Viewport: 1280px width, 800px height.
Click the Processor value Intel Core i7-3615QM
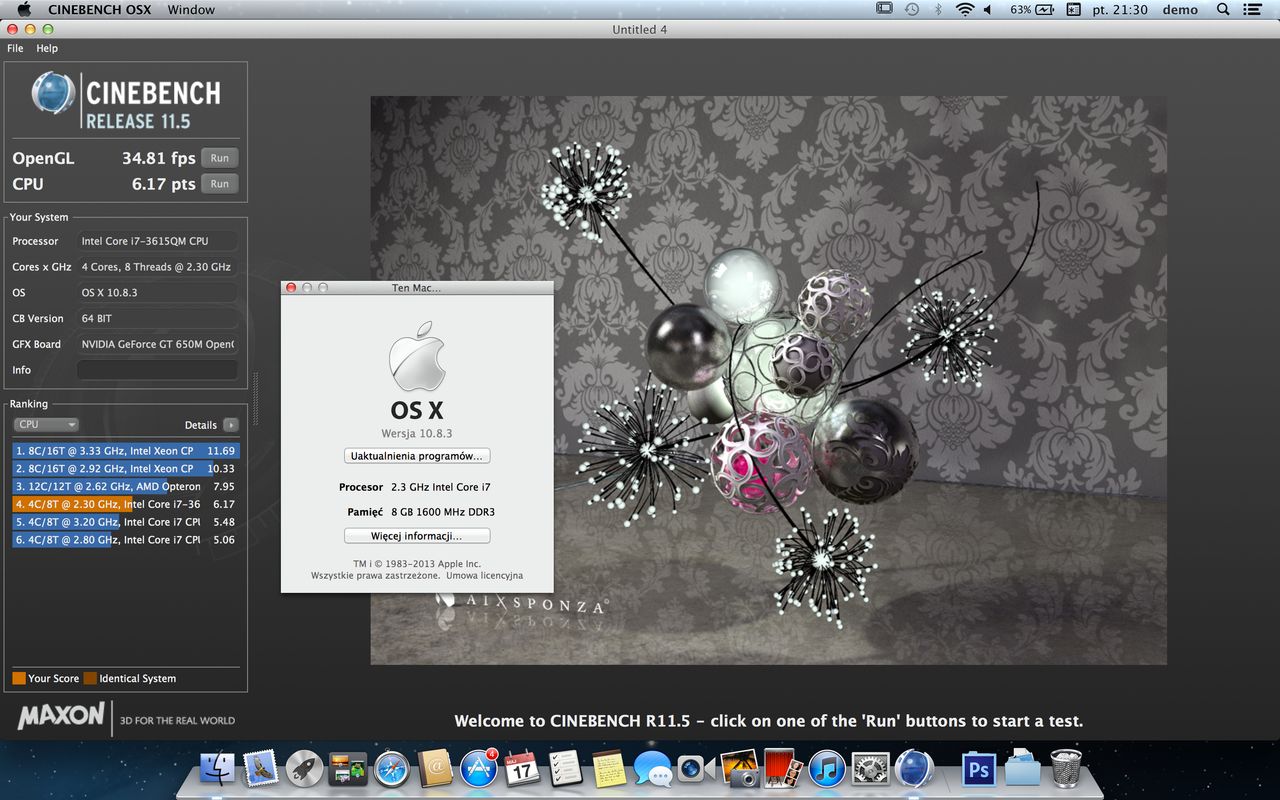pyautogui.click(x=157, y=241)
